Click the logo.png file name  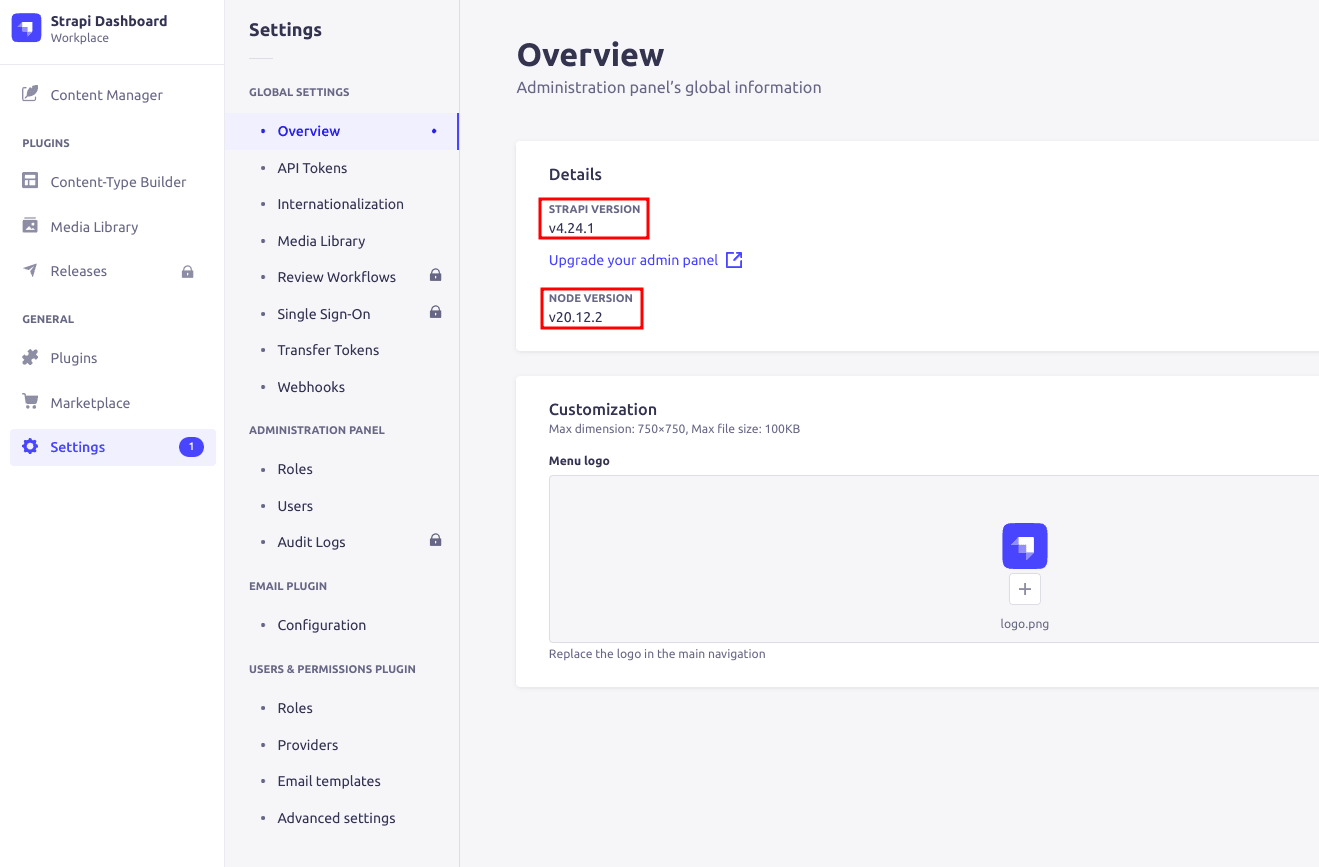tap(1025, 624)
